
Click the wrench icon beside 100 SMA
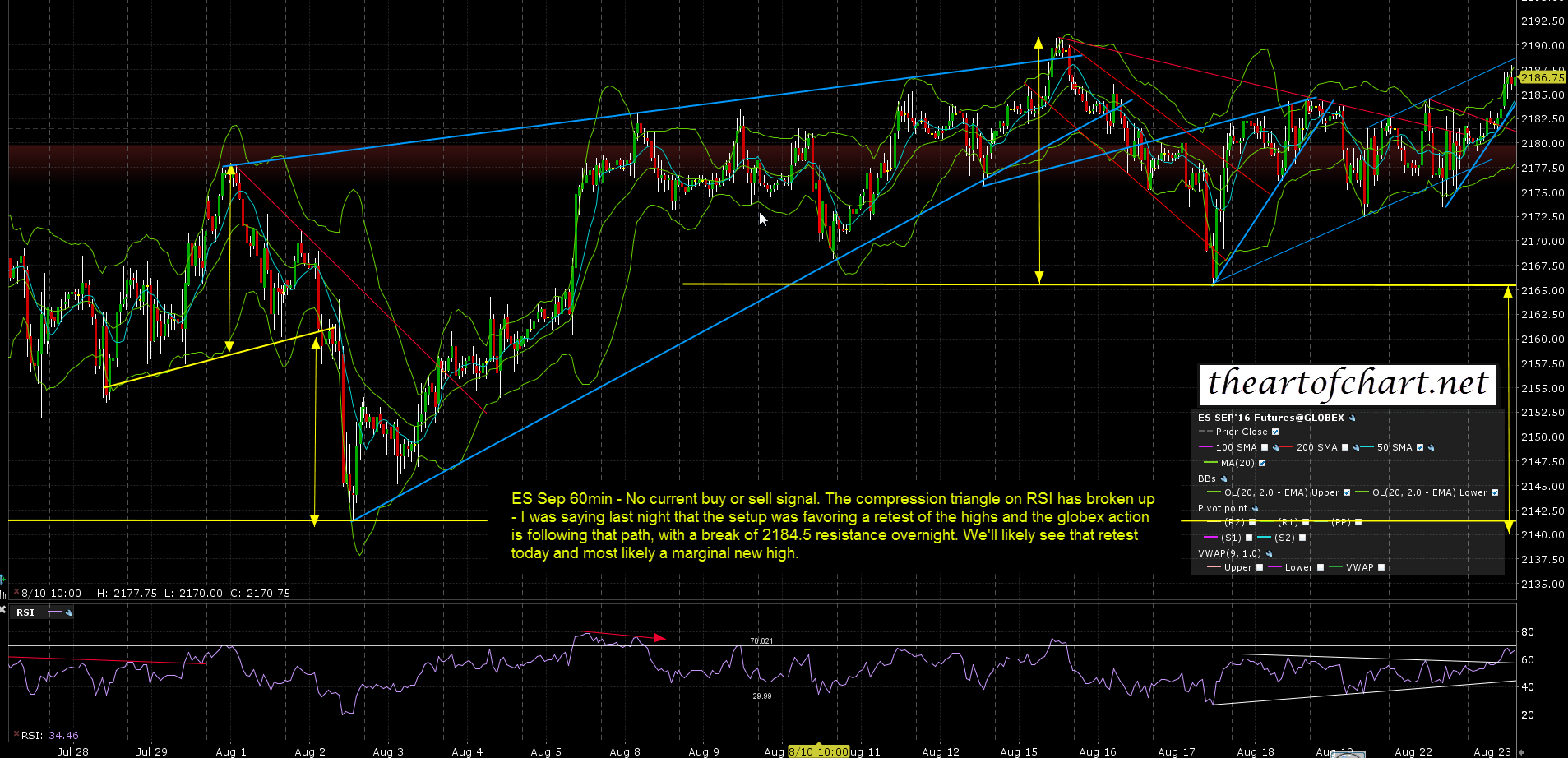pos(1275,448)
